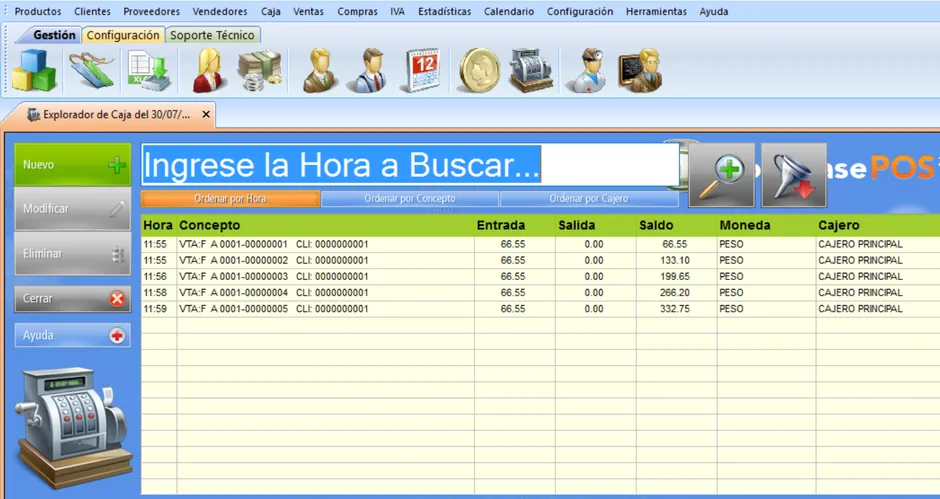
Task: Open the blonde woman clients icon
Action: [x=209, y=70]
